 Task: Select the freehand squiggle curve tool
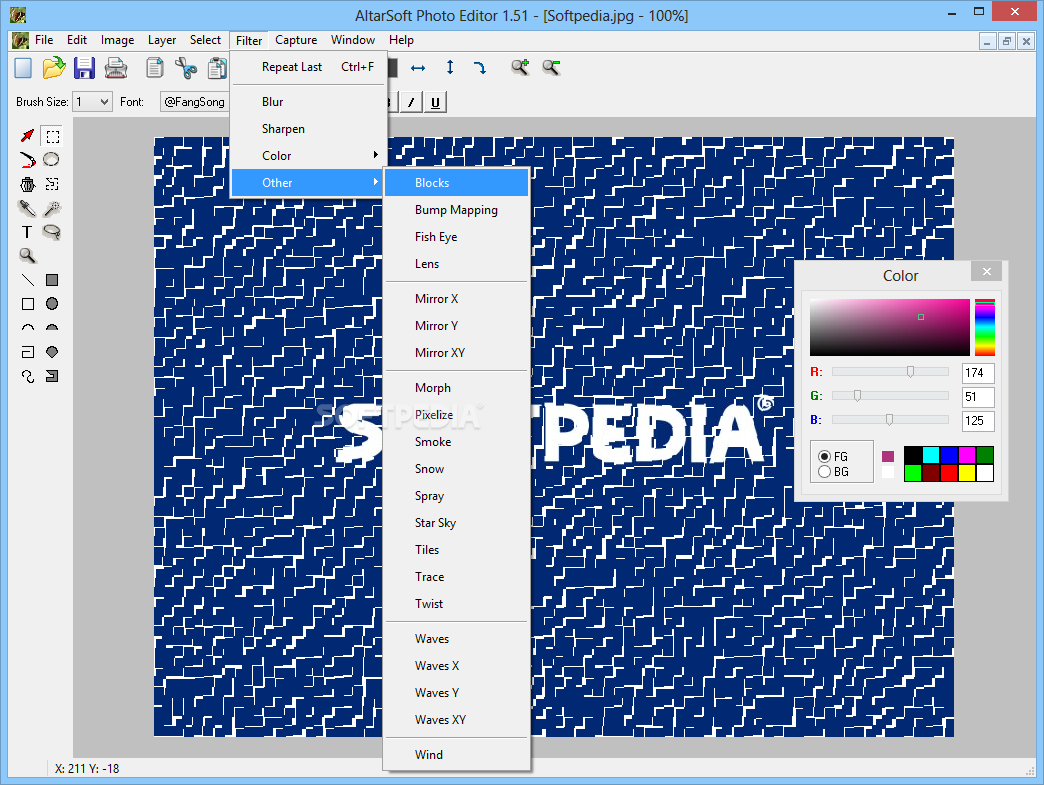[x=27, y=376]
